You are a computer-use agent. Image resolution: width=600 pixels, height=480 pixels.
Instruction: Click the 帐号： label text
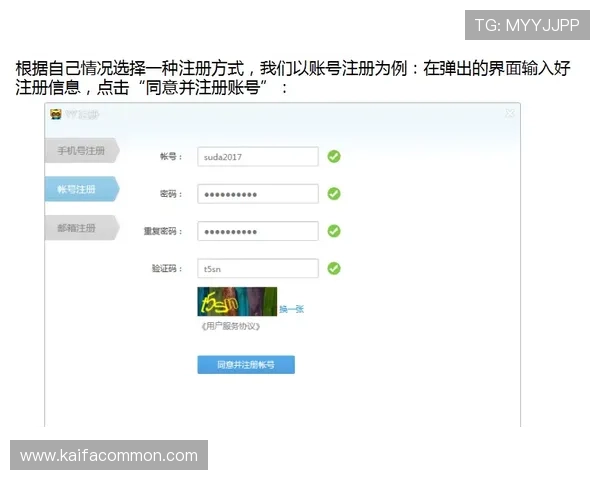[171, 157]
